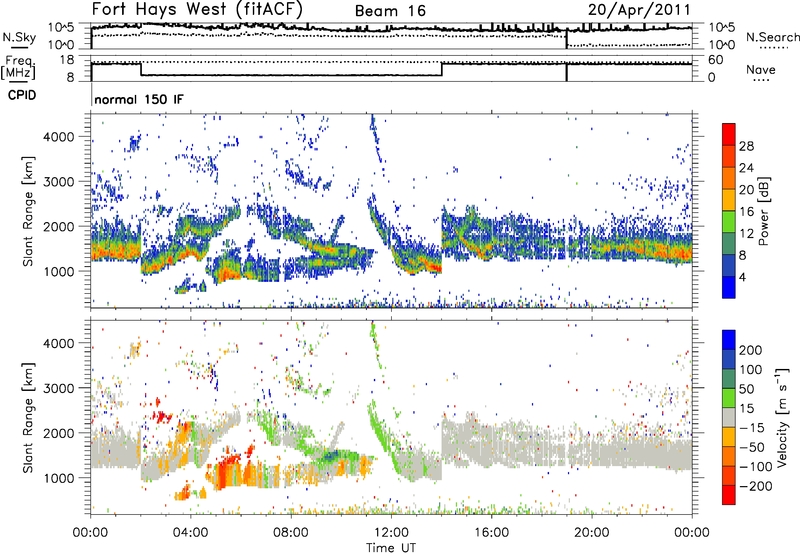Click the '16:00' time axis tick label

coord(491,533)
